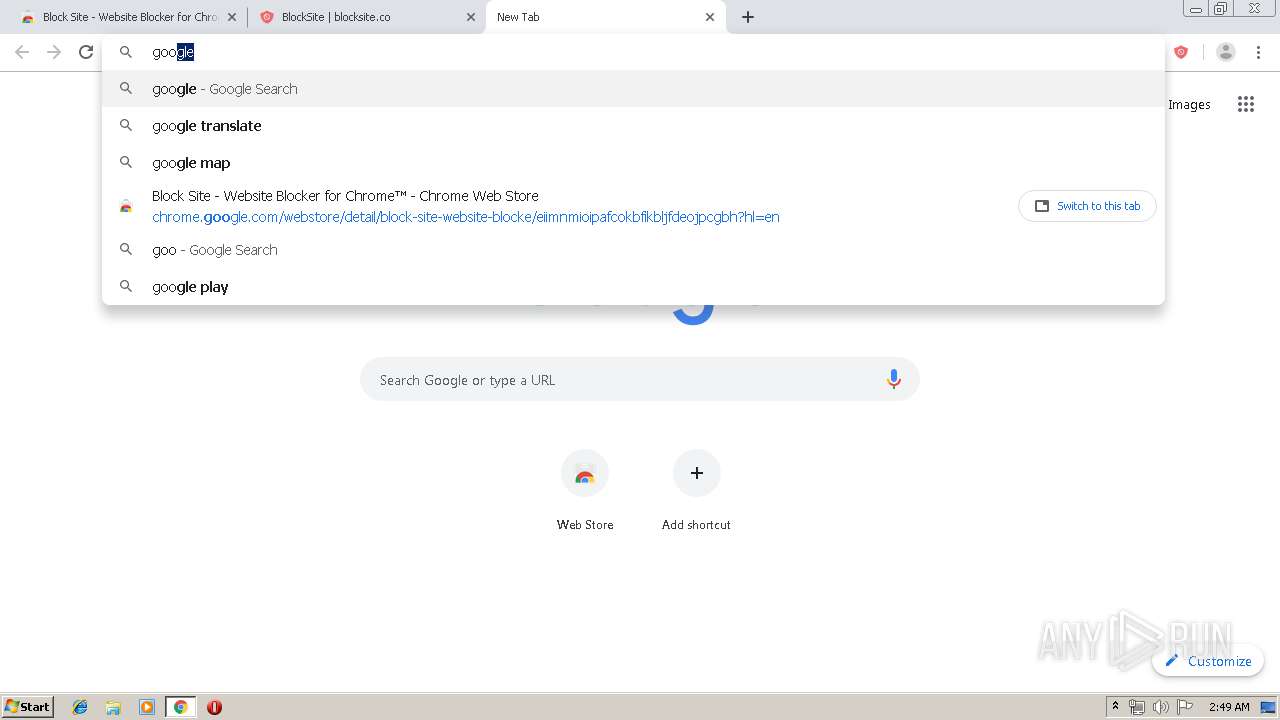
Task: Open the media player taskbar icon
Action: [x=147, y=707]
